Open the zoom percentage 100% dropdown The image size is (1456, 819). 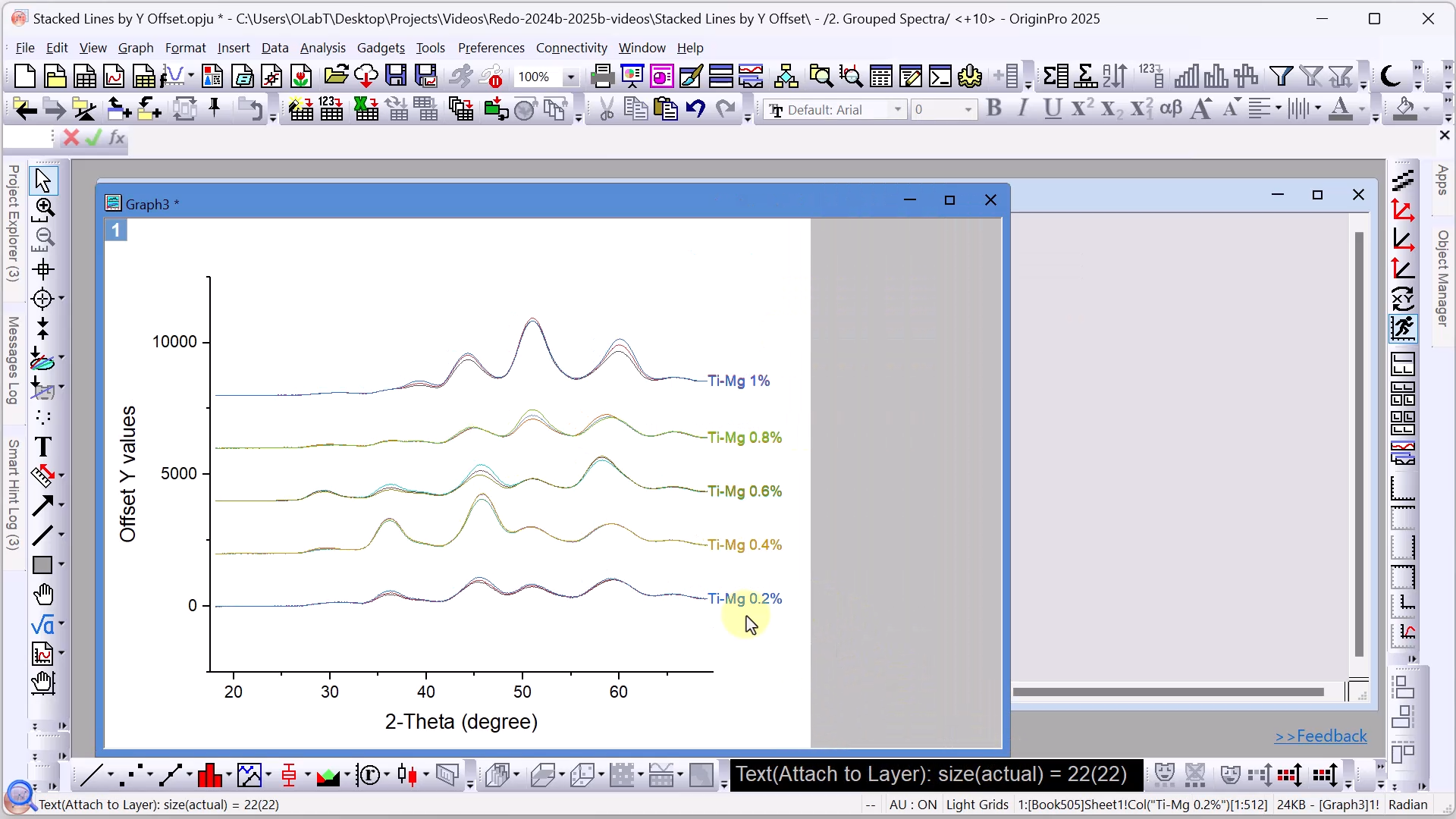570,77
